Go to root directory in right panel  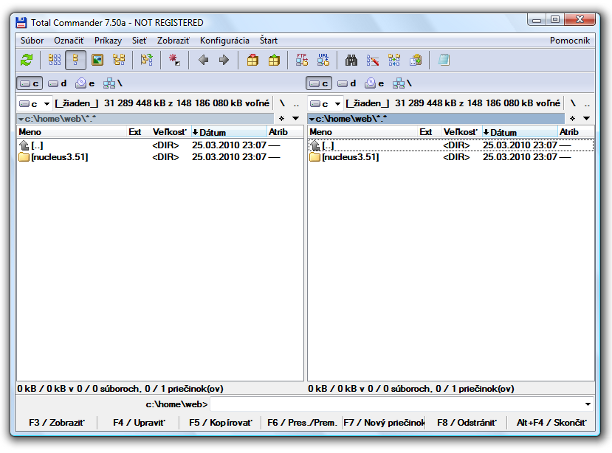tap(573, 104)
